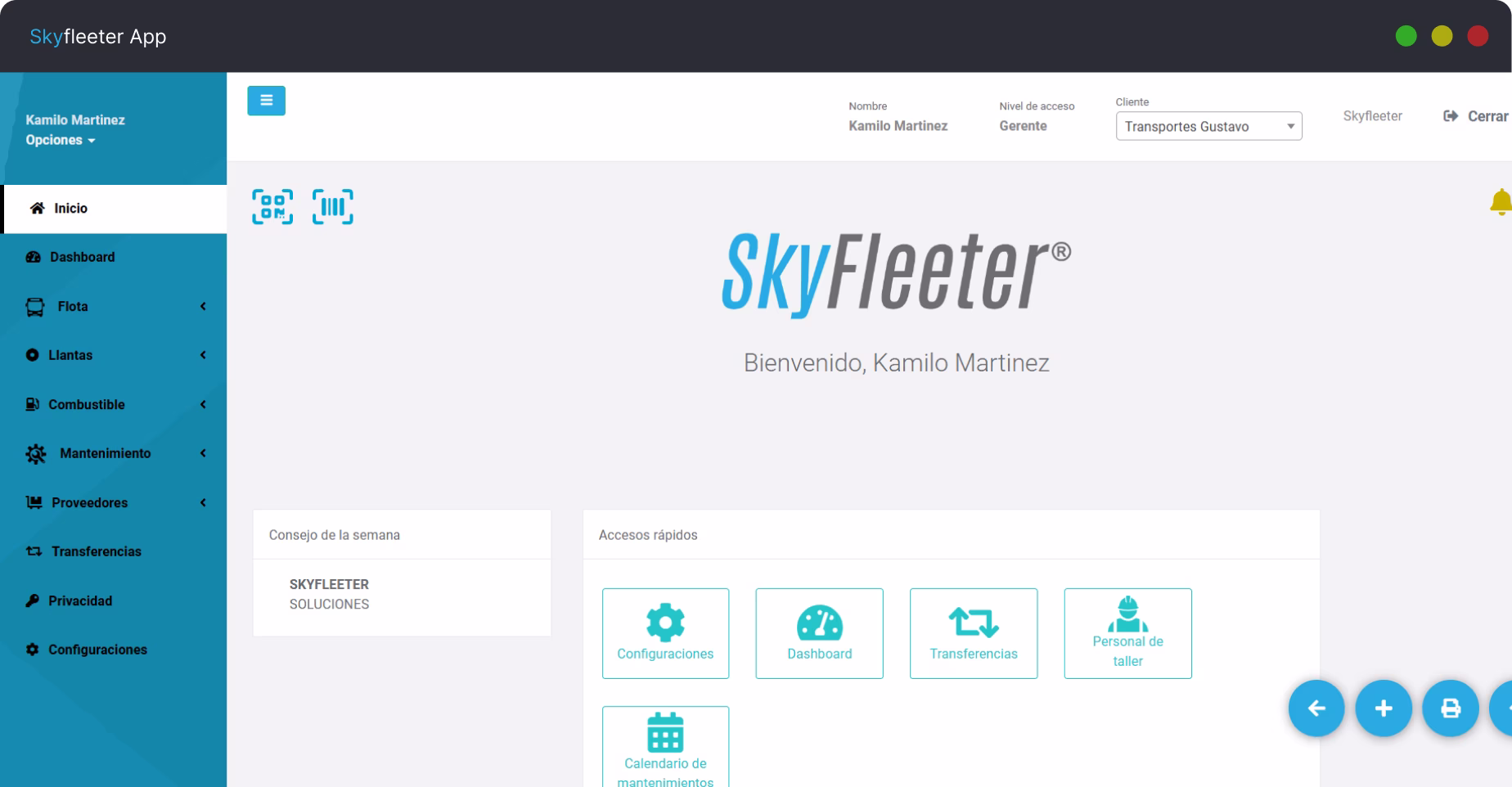
Task: Open the Cliente dropdown Transportes Gustavo
Action: point(1208,126)
